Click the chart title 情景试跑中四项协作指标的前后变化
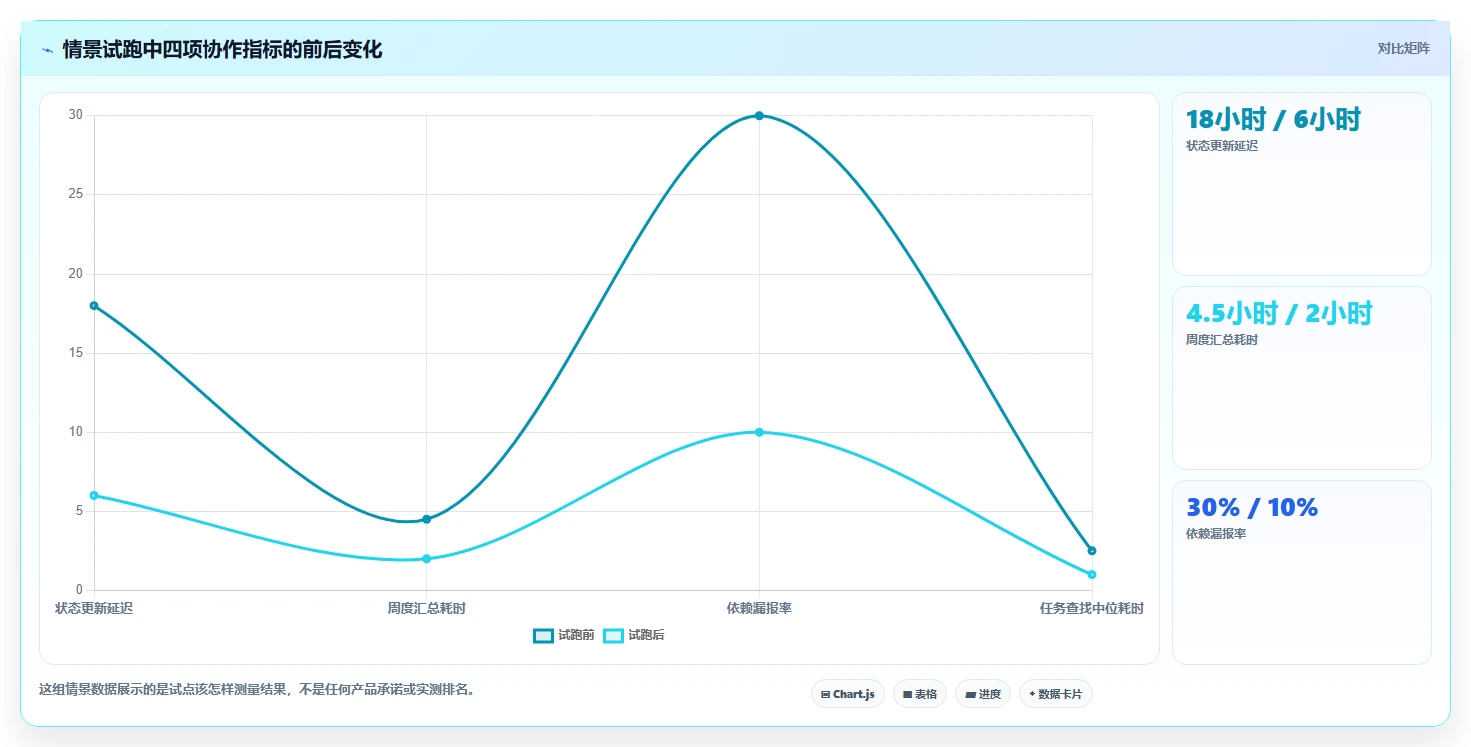This screenshot has height=747, width=1471. tap(222, 50)
